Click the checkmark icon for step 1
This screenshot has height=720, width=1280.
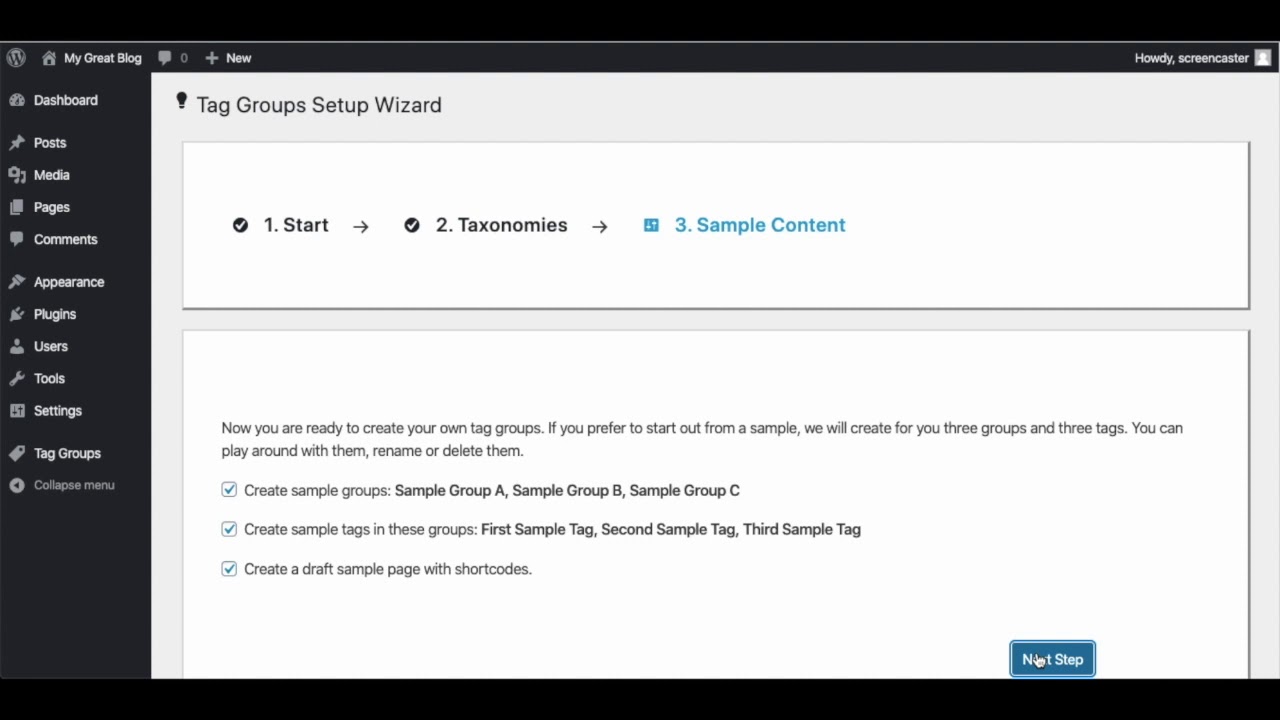[x=240, y=225]
